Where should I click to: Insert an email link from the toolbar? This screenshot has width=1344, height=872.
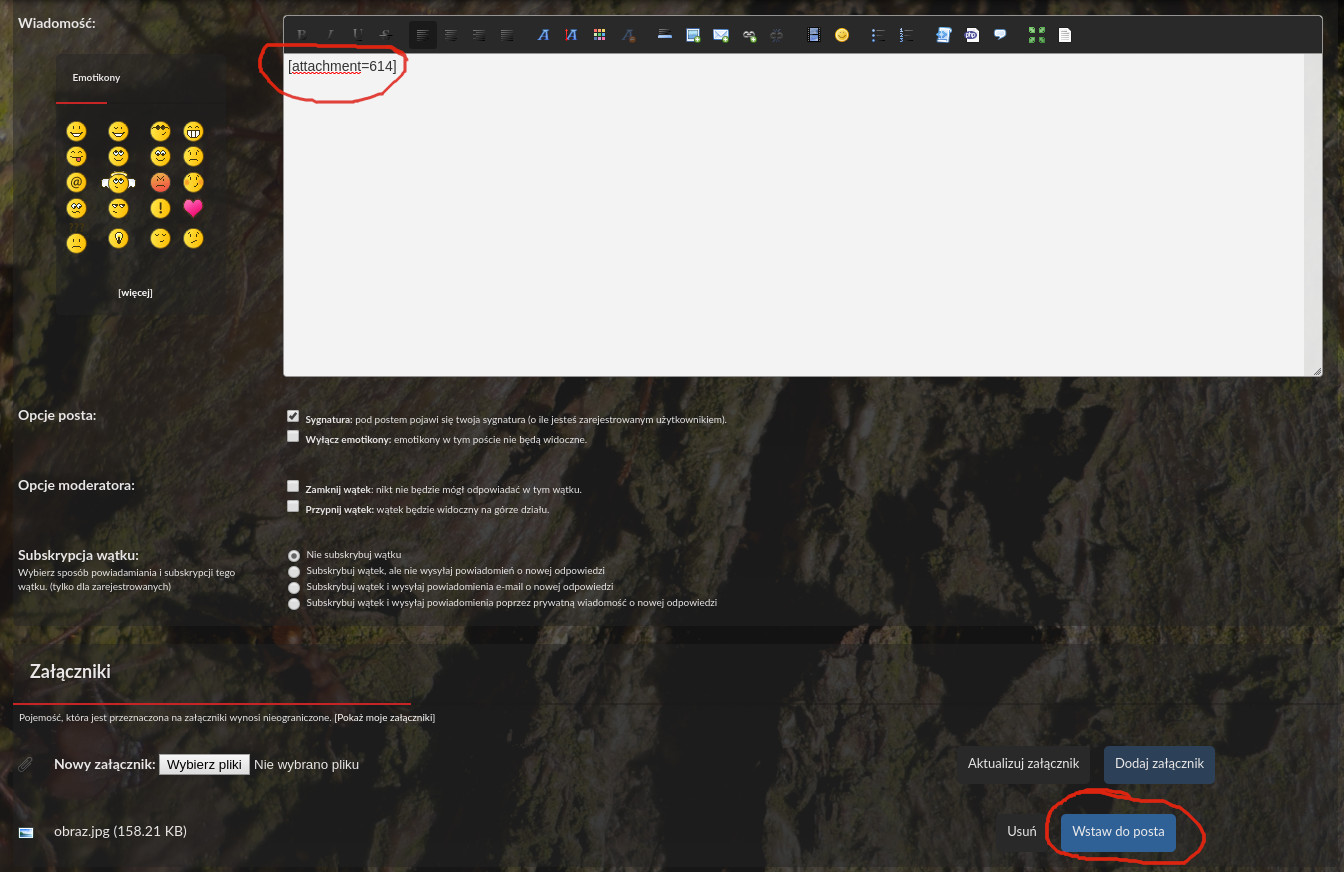(720, 35)
